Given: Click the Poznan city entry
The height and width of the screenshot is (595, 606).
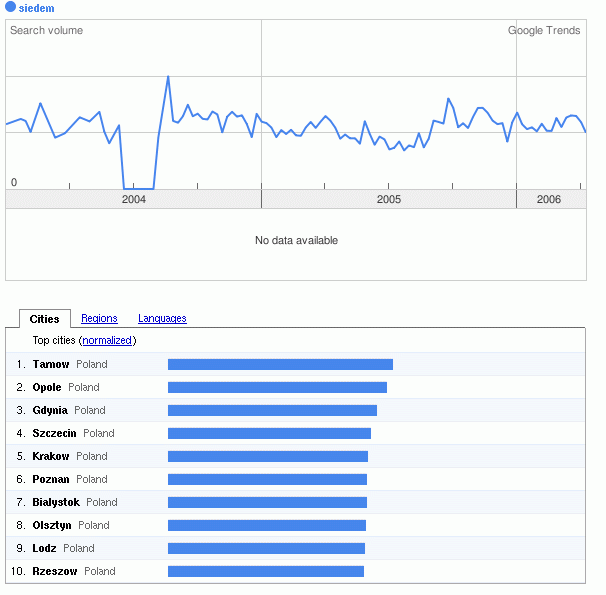Looking at the screenshot, I should (x=51, y=480).
